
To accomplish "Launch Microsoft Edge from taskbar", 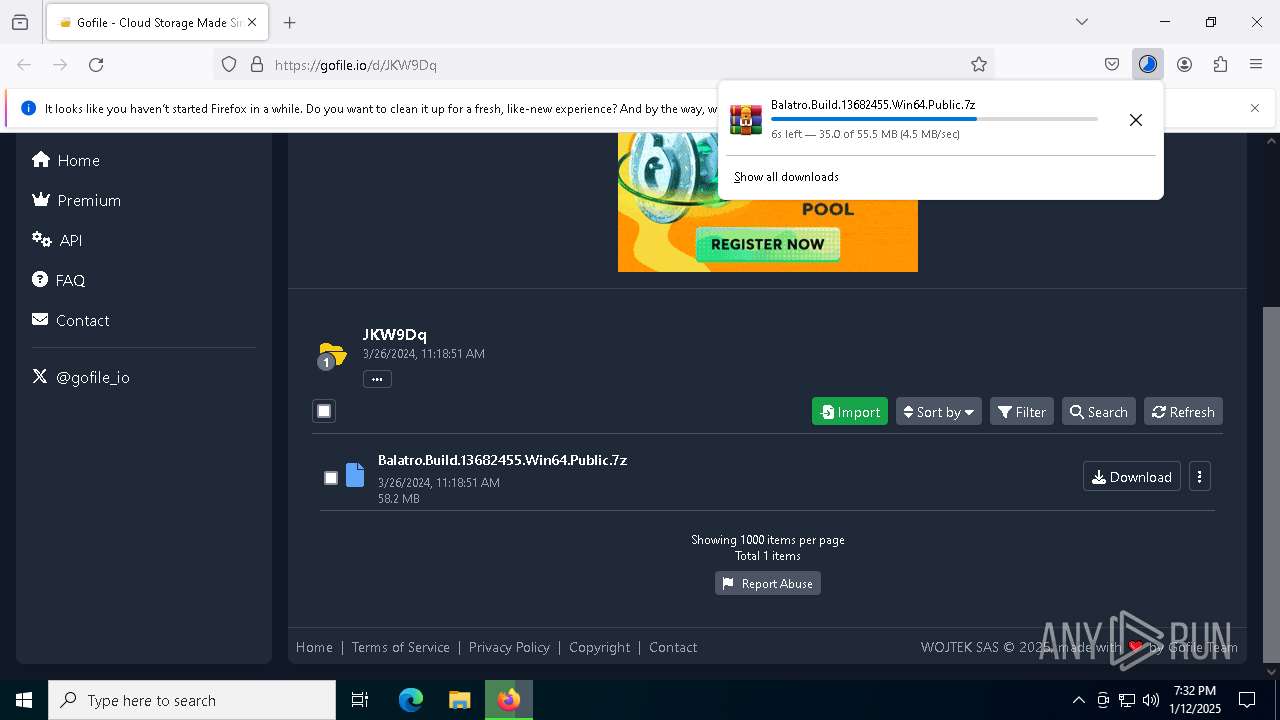I will click(x=411, y=700).
